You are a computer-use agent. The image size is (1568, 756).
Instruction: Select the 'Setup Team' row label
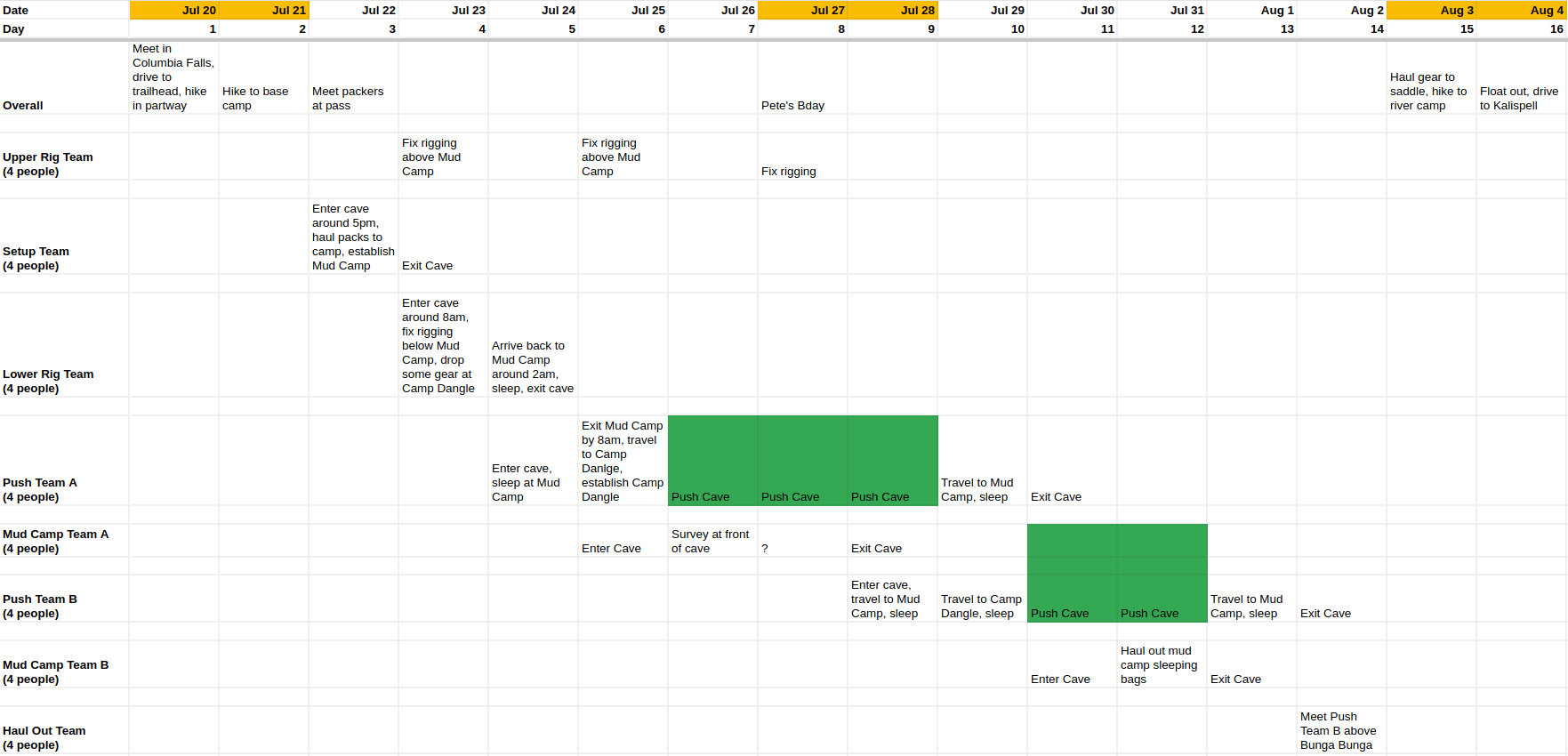64,237
